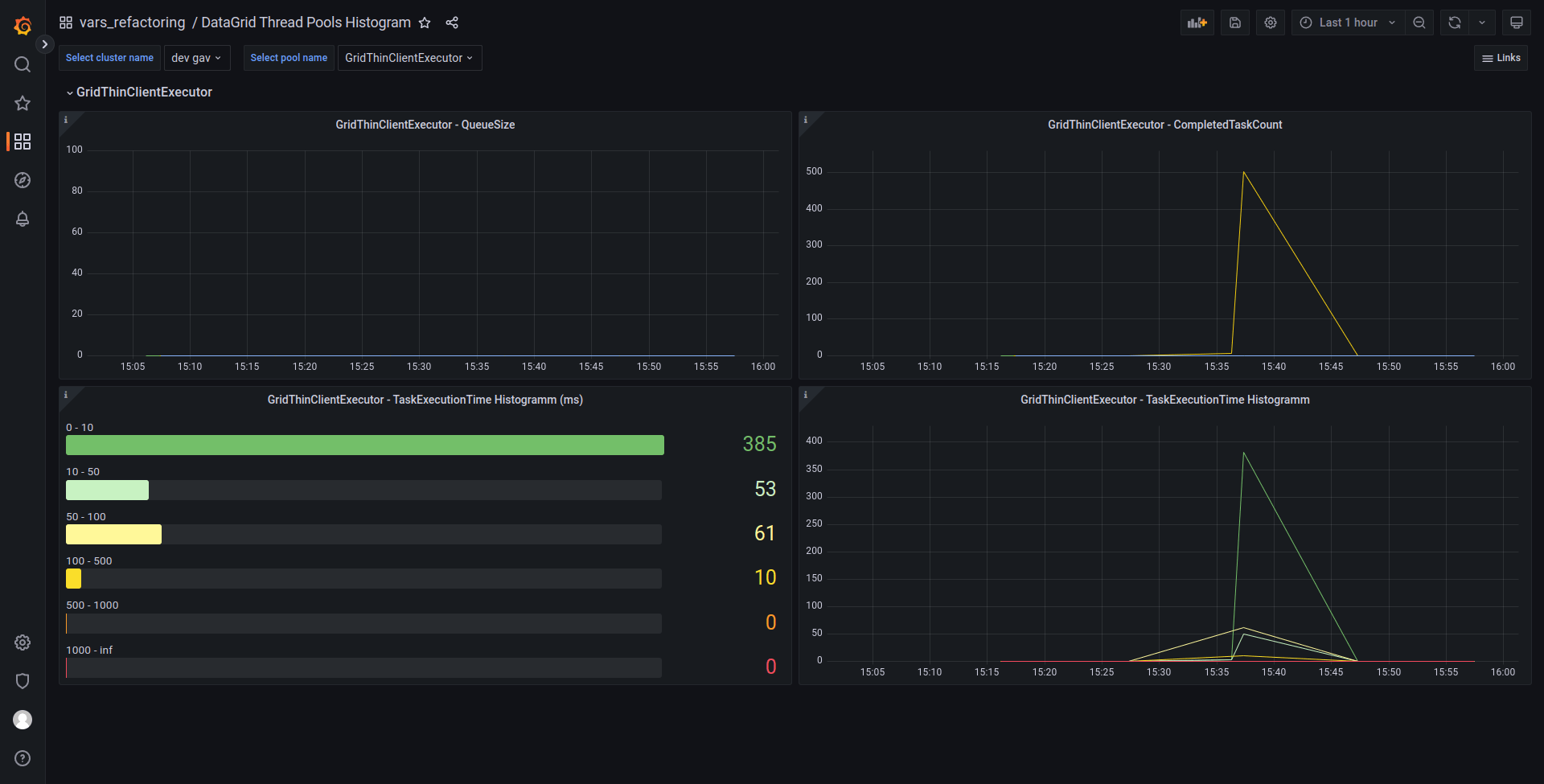Open the QueueSize panel title menu

pos(425,125)
